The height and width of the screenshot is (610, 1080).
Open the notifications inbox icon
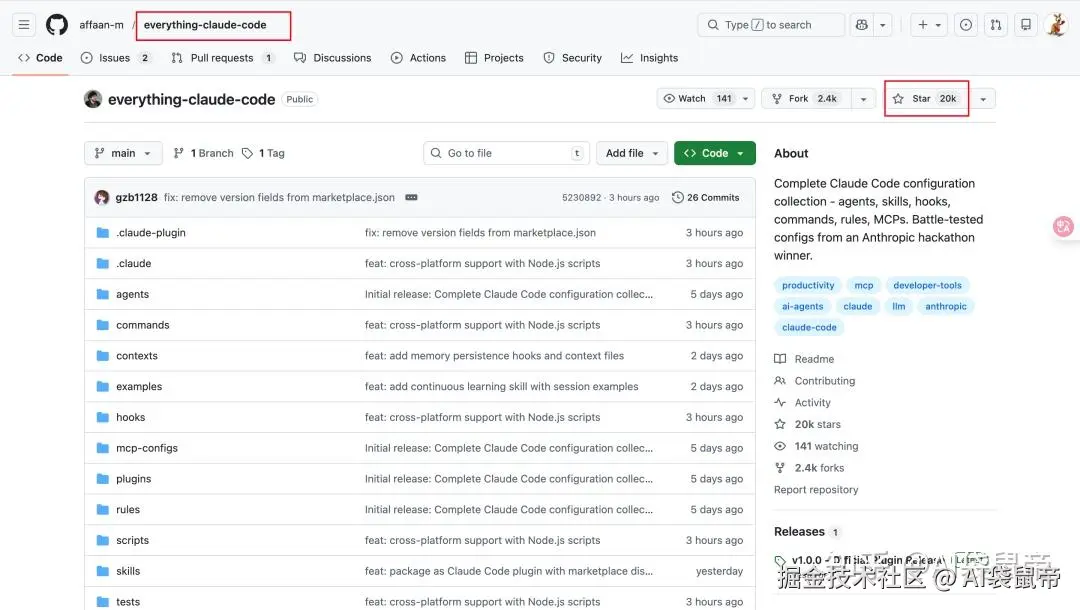[x=1025, y=25]
